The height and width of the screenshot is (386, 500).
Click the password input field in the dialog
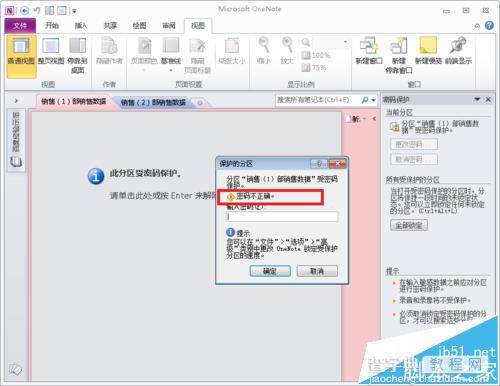click(282, 216)
